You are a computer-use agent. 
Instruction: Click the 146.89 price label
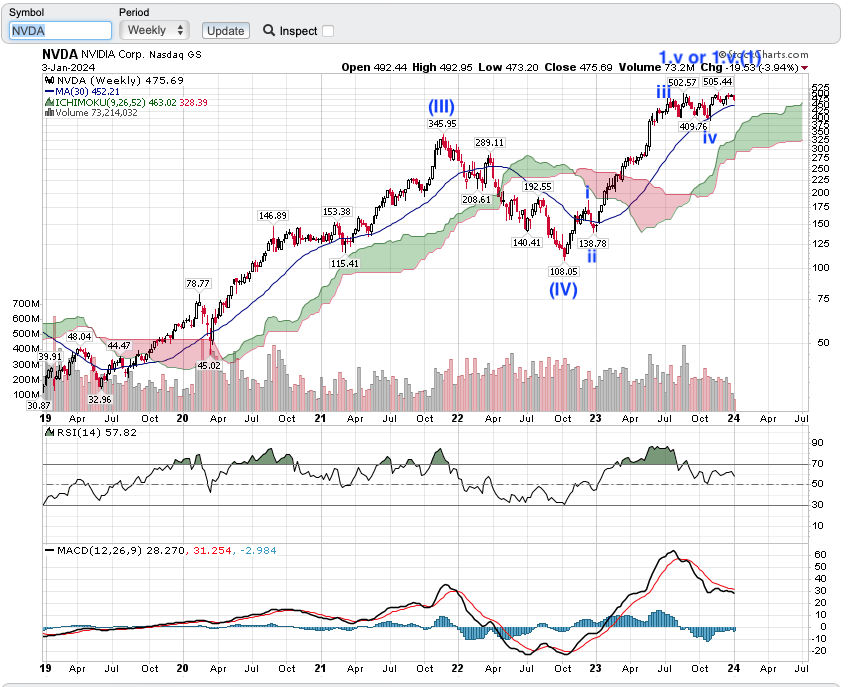[272, 215]
